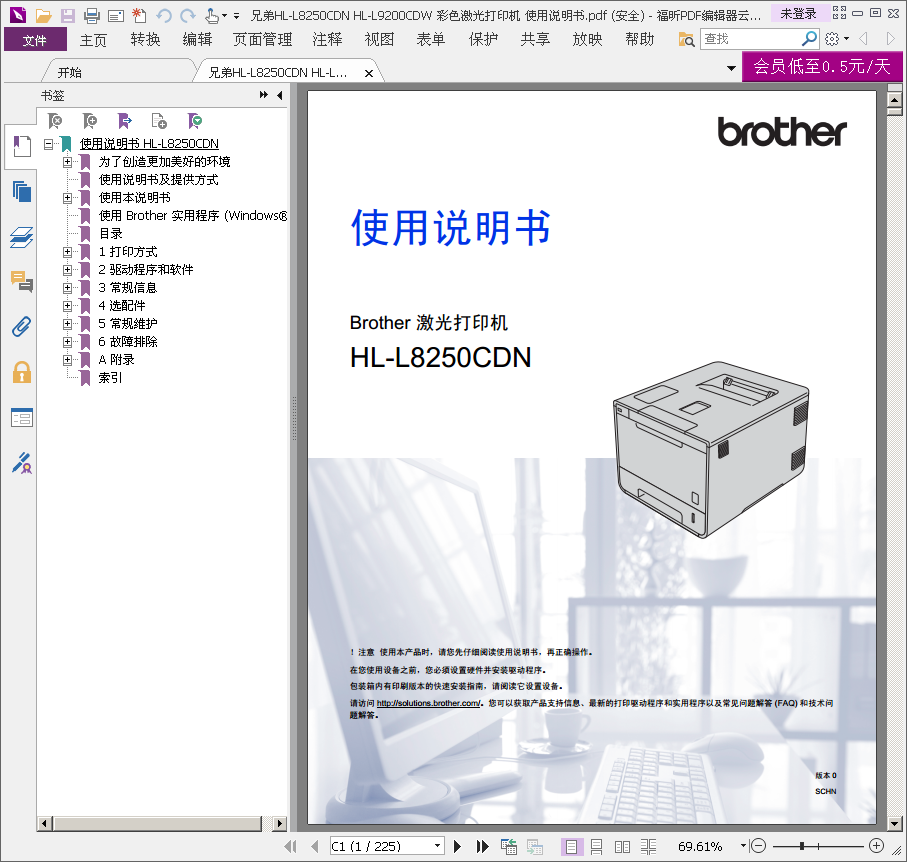Viewport: 907px width, 862px height.
Task: Open bookmark 目录
Action: coord(110,234)
